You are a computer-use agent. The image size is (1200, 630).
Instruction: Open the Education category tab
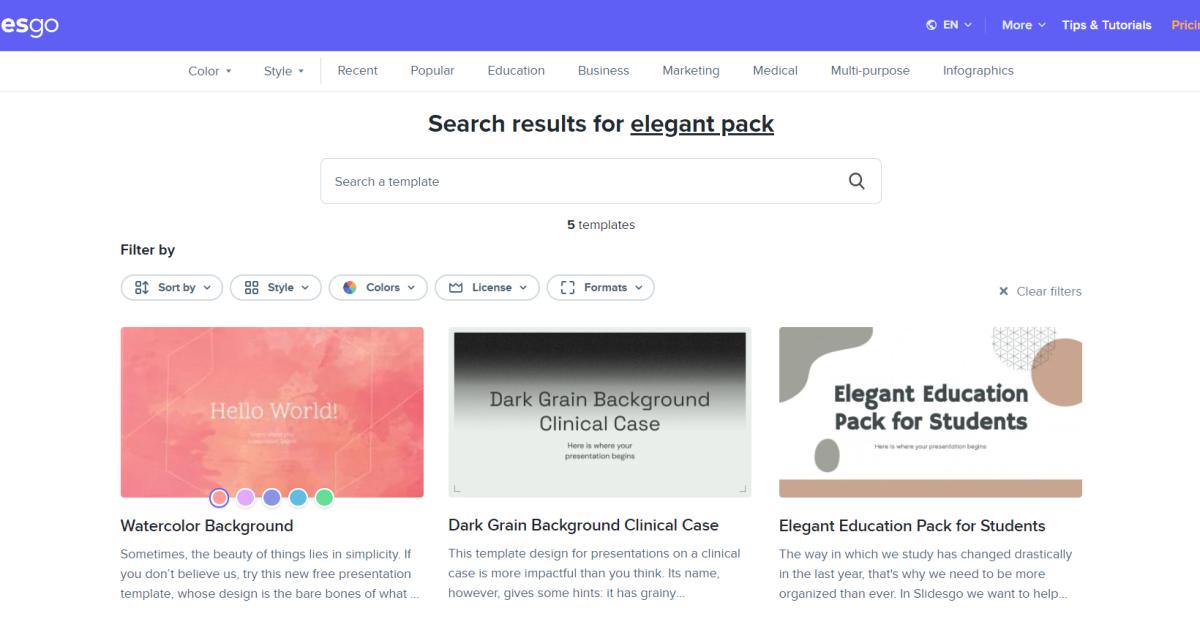tap(516, 71)
